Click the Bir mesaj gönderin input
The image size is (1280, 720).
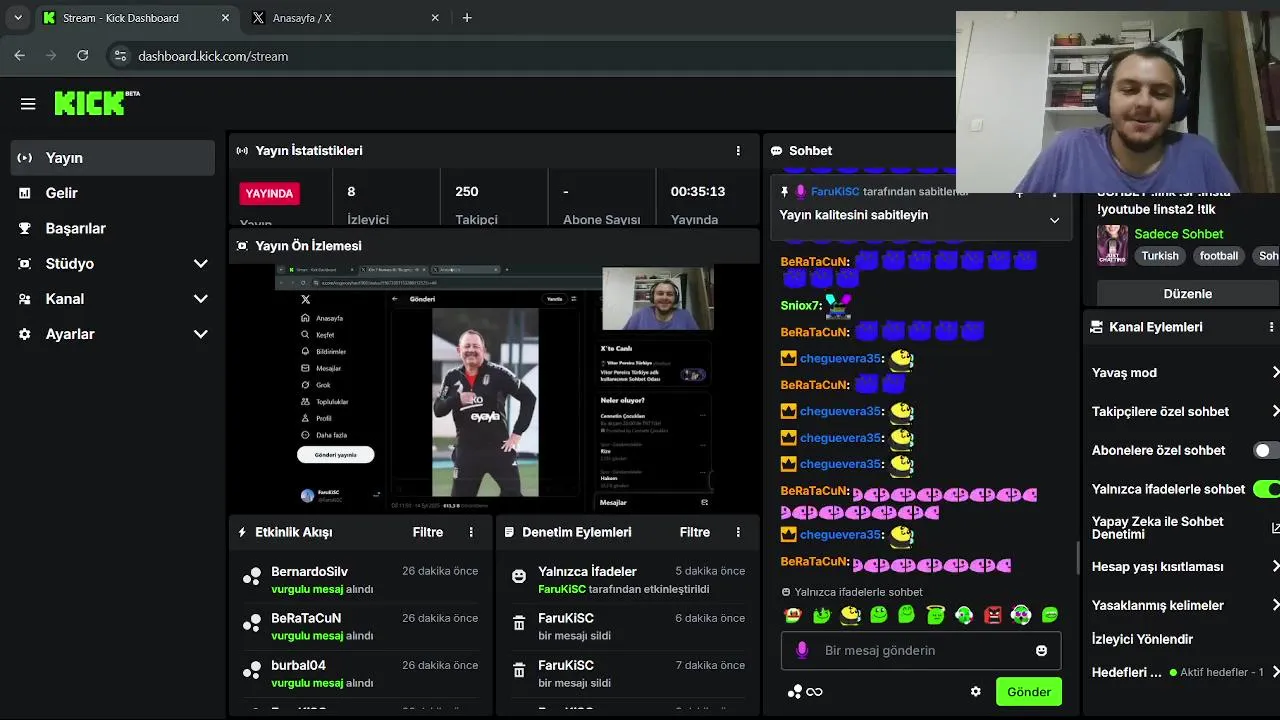(x=921, y=650)
